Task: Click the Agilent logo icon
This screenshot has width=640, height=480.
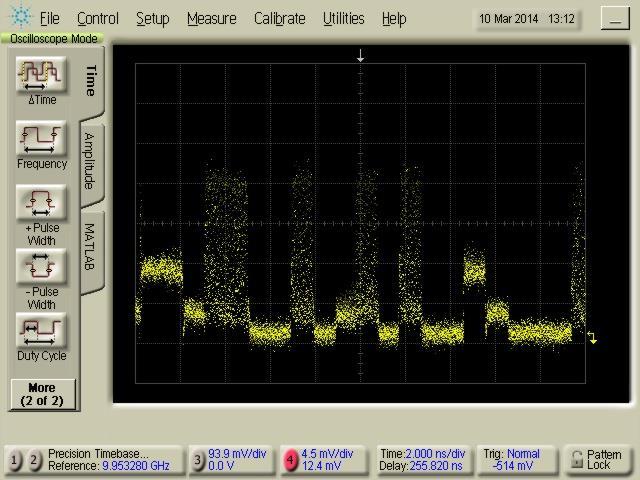Action: pos(20,16)
